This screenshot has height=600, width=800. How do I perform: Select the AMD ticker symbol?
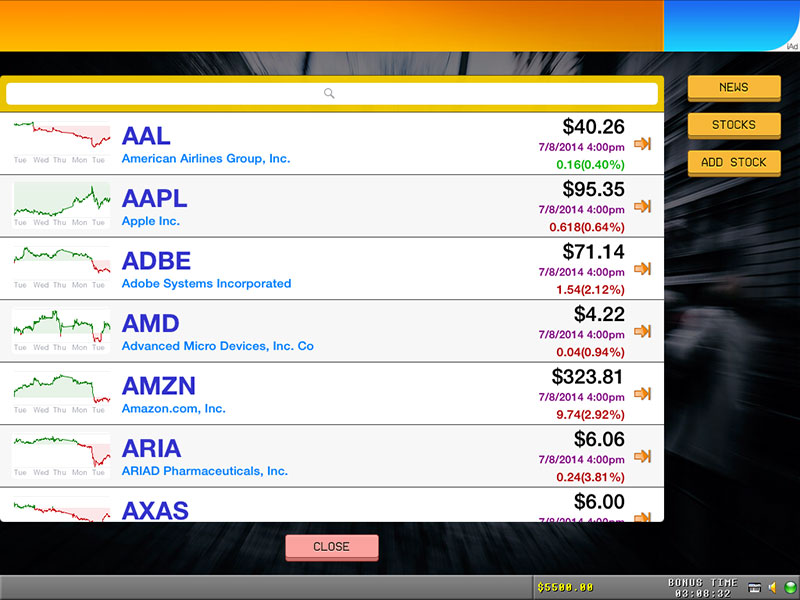[151, 323]
